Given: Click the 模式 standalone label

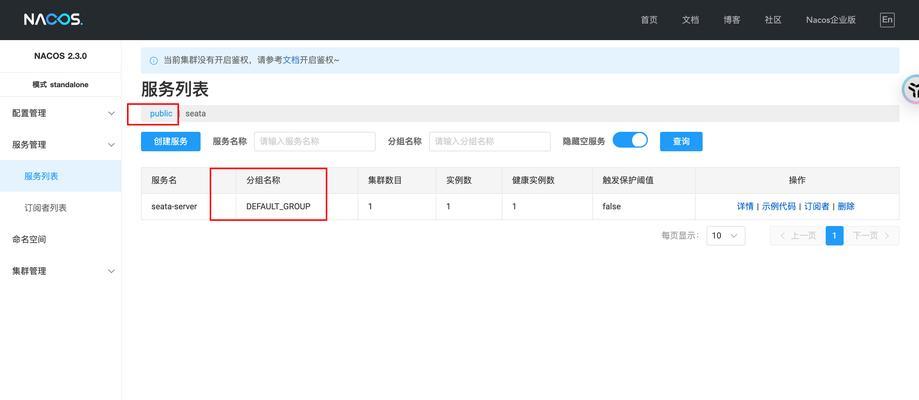Looking at the screenshot, I should point(60,84).
